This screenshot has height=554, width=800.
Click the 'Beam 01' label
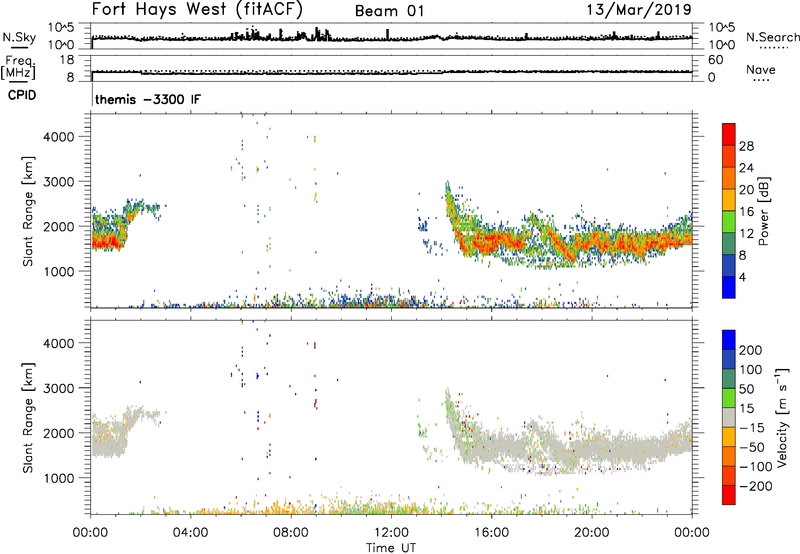coord(389,11)
